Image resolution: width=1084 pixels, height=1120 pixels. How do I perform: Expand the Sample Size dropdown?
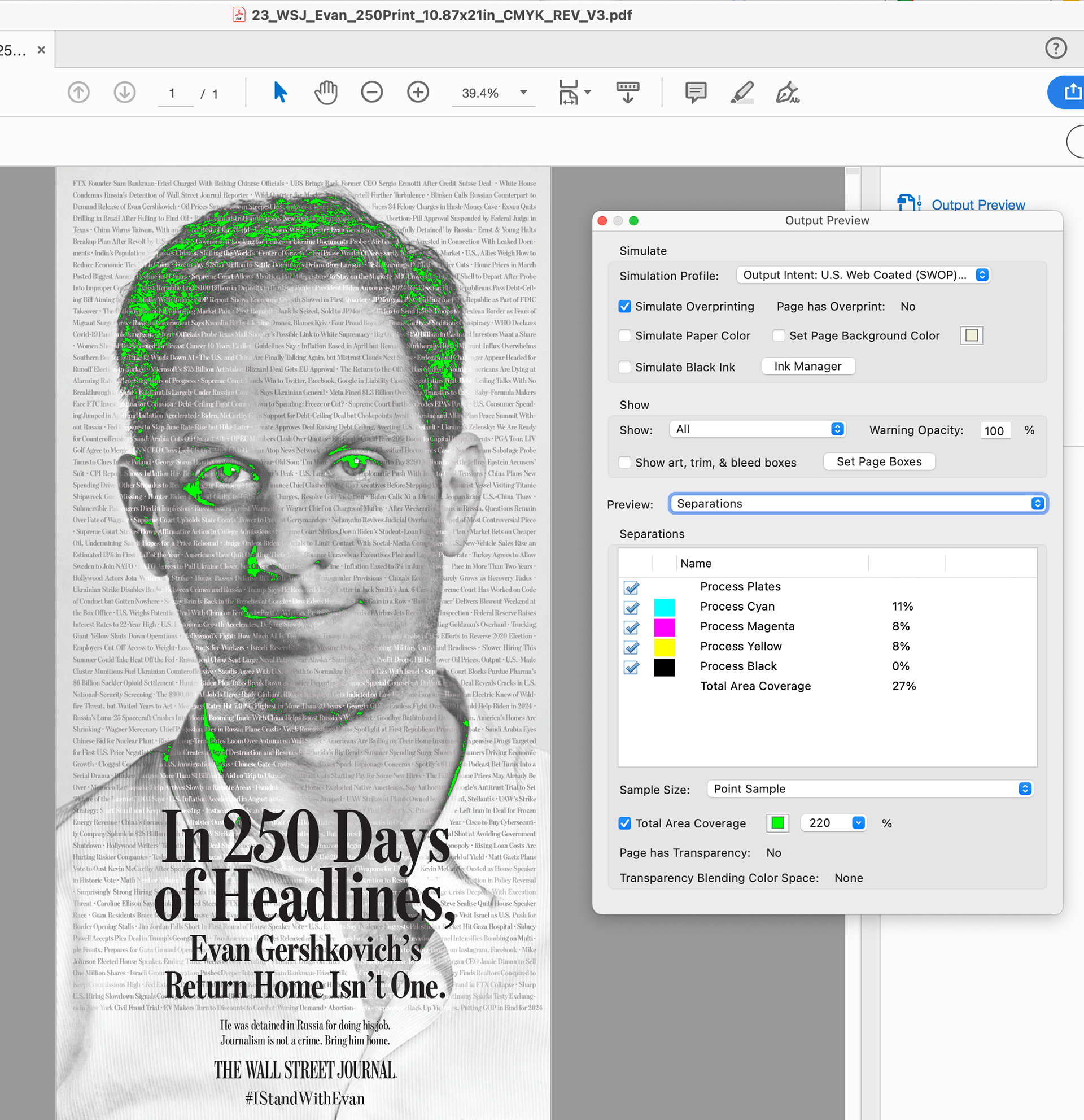[x=870, y=789]
